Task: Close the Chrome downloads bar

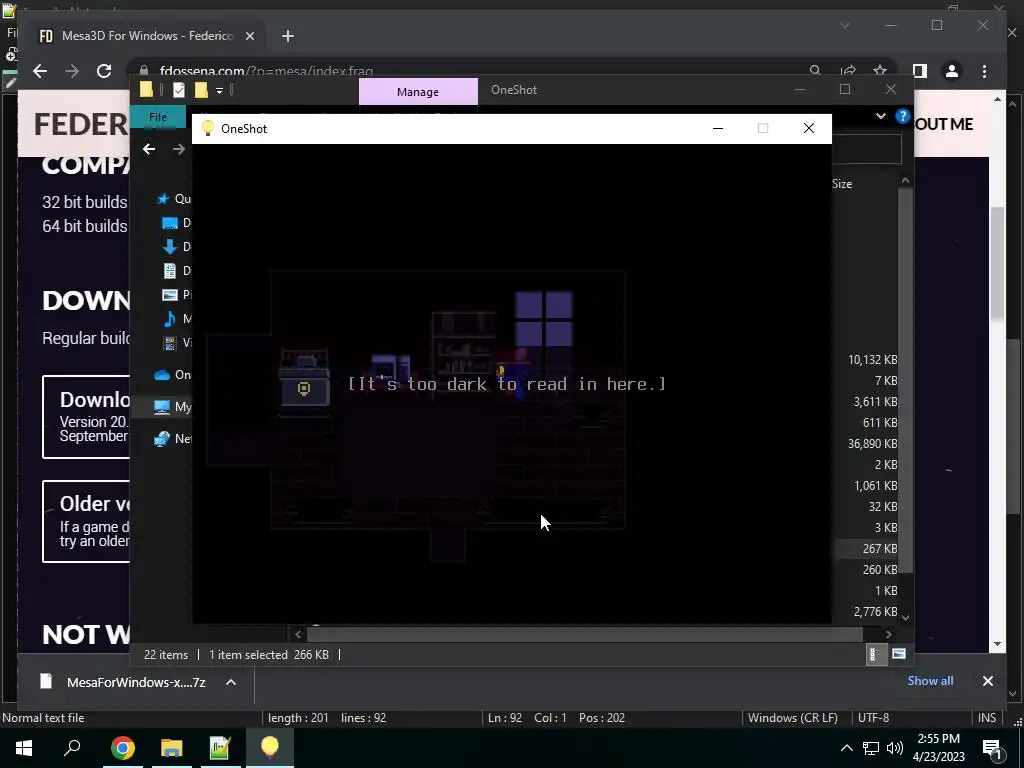Action: [x=987, y=681]
